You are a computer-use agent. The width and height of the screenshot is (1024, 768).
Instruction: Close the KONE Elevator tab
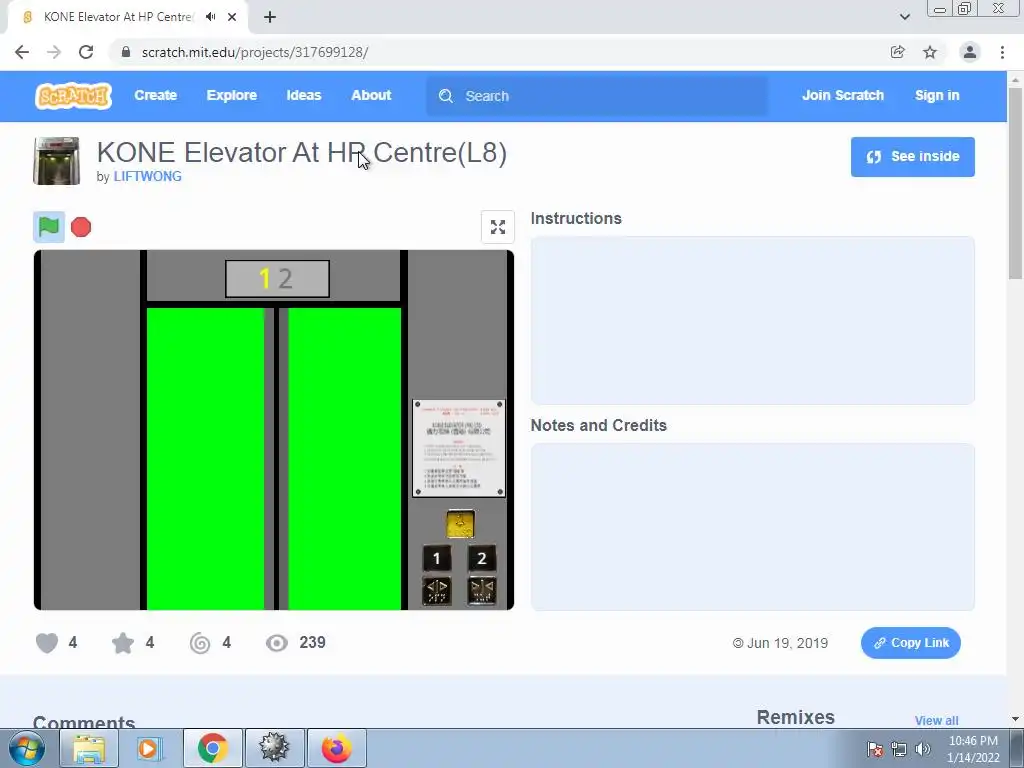232,17
